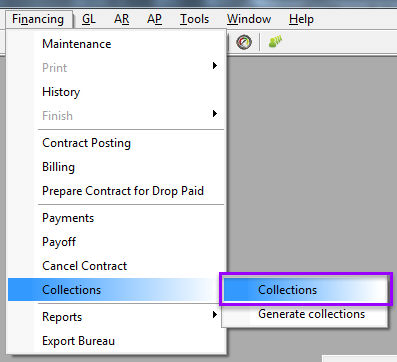The width and height of the screenshot is (397, 362).
Task: Open the AP menu
Action: pos(154,19)
